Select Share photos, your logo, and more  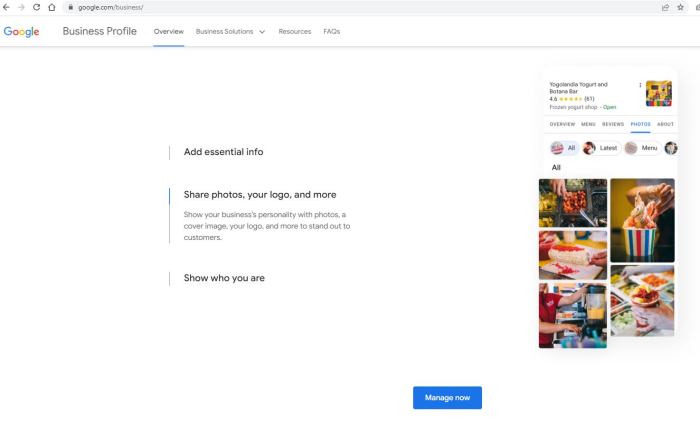pos(260,195)
